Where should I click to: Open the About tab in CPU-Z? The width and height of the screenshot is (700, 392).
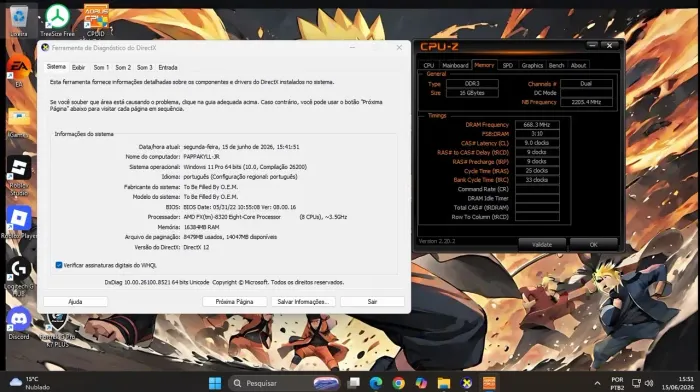(578, 65)
